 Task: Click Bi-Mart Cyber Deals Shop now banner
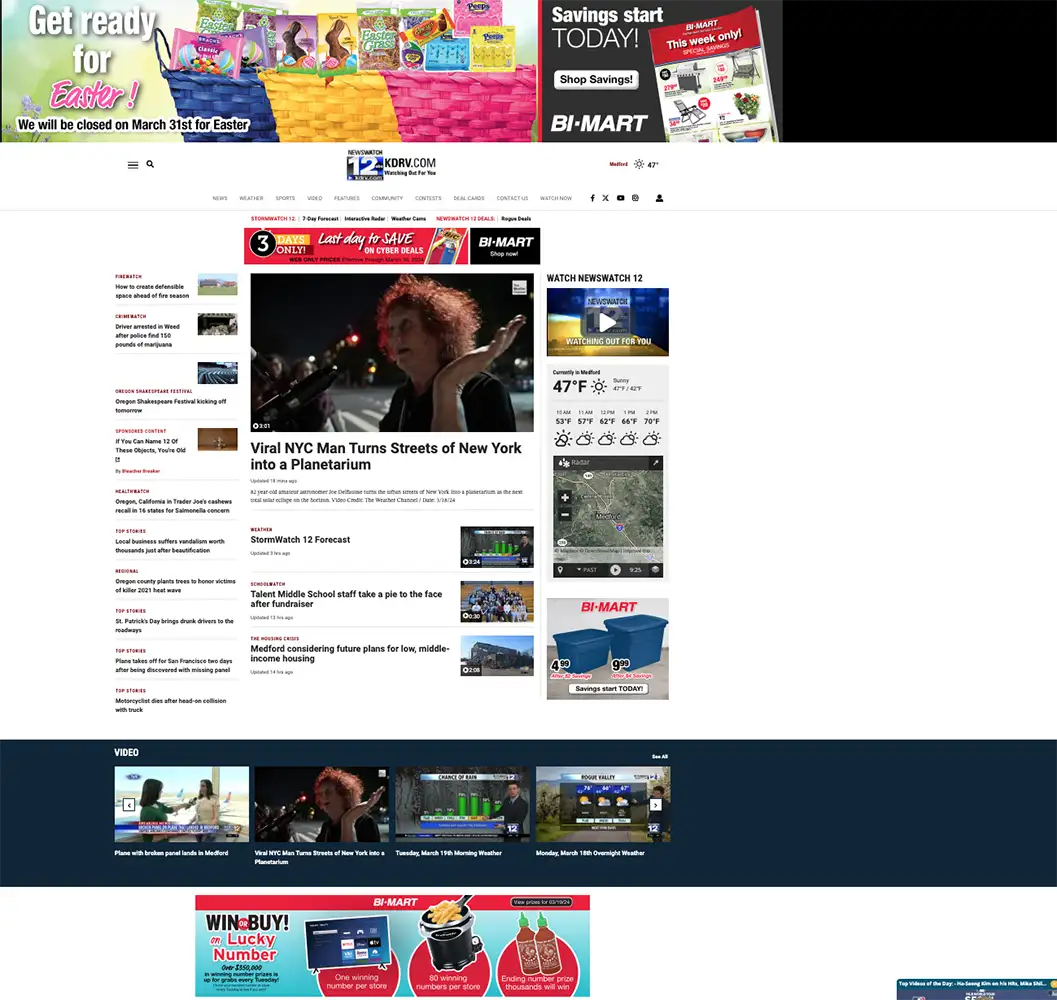tap(392, 246)
